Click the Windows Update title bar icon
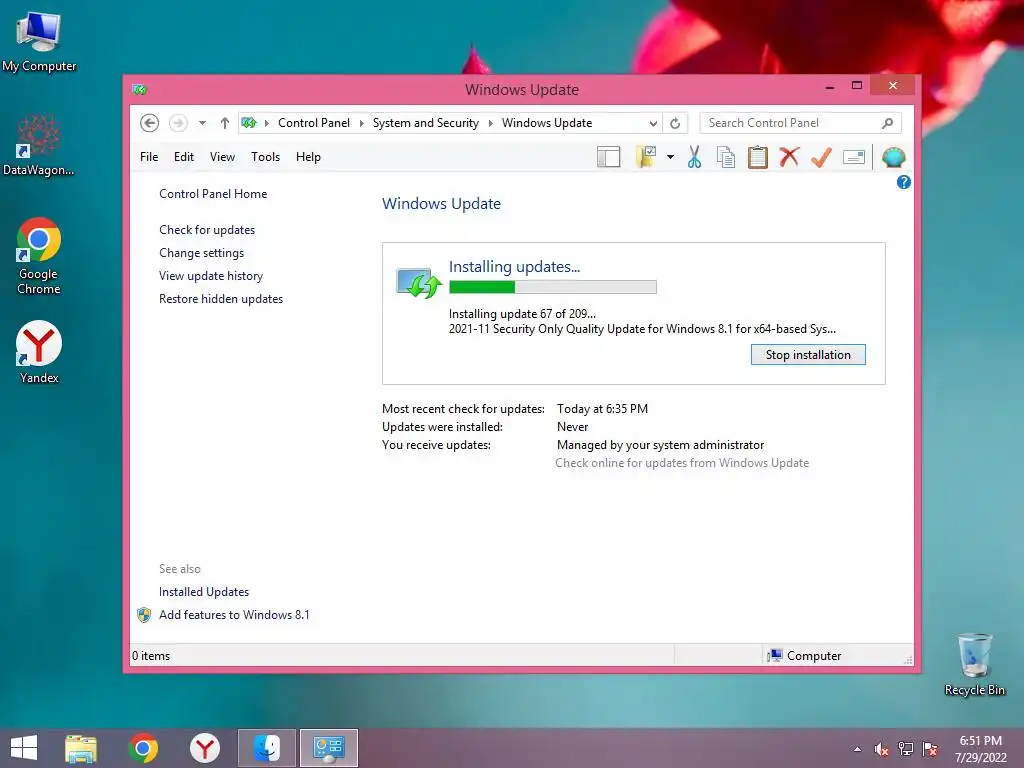 click(139, 89)
